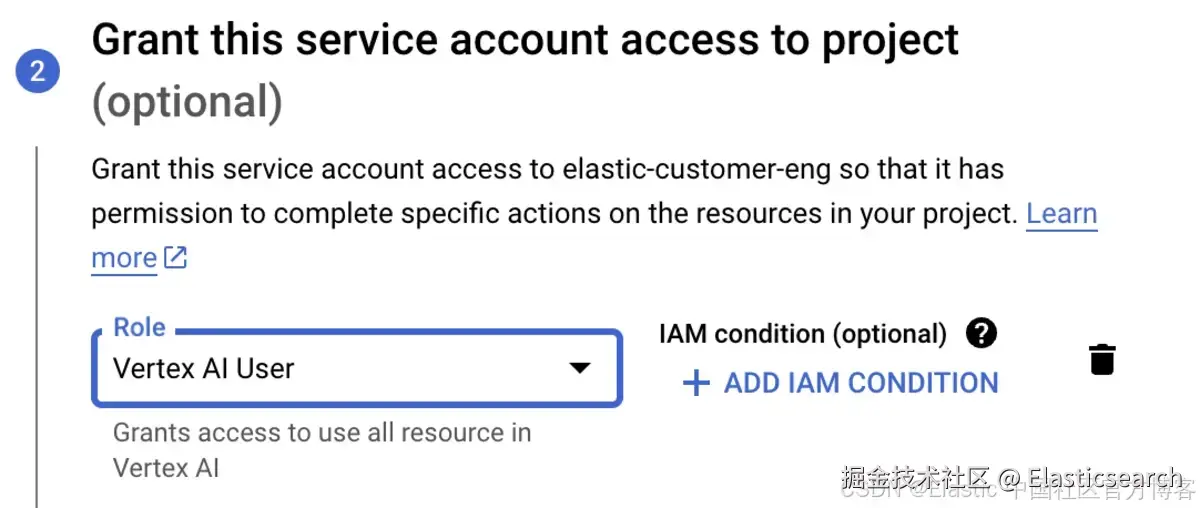Viewport: 1200px width, 508px height.
Task: Click the "Grants access to use all resource" hint
Action: pyautogui.click(x=321, y=433)
